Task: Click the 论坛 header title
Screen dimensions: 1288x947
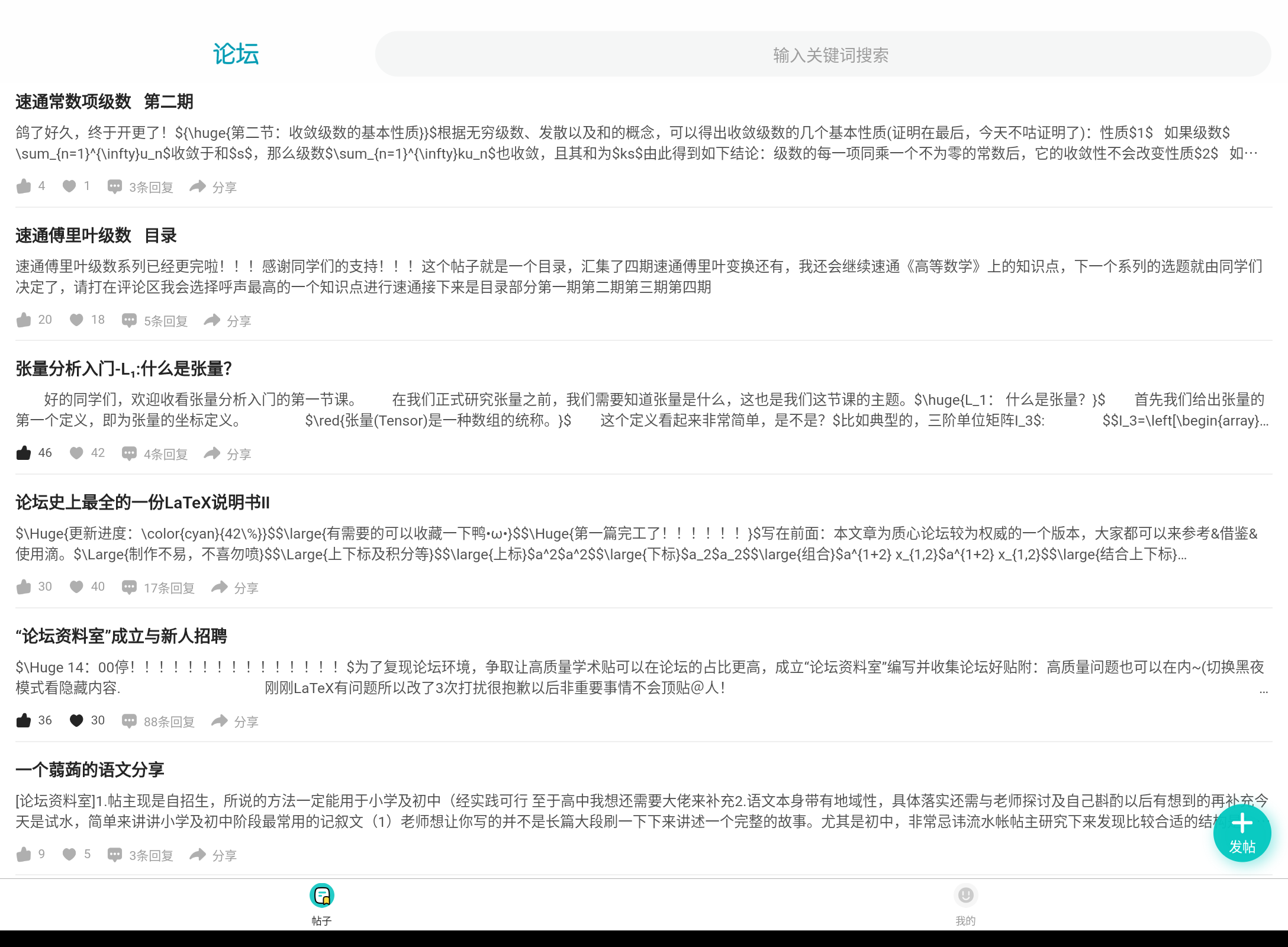Action: click(236, 54)
